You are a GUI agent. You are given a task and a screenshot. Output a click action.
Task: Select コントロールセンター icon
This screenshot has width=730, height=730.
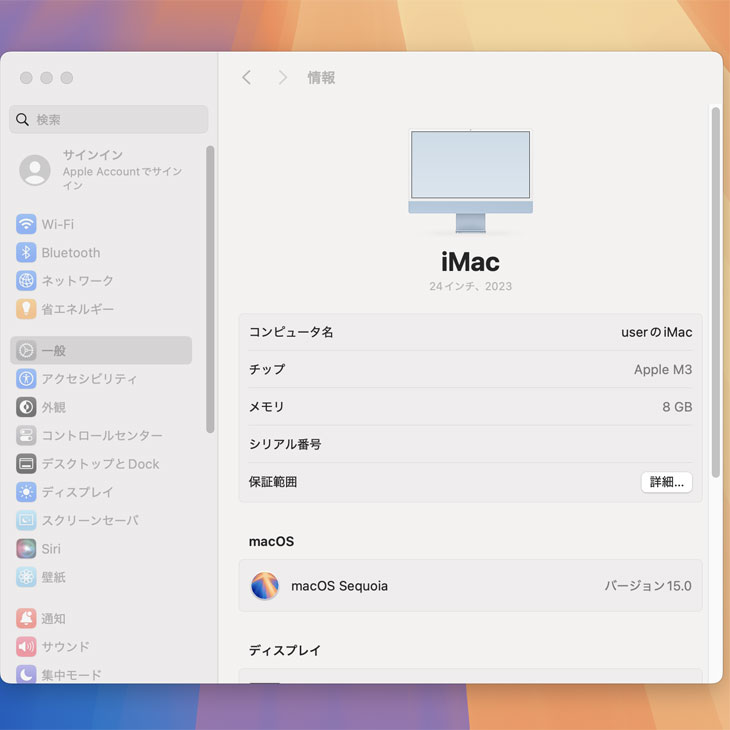26,435
